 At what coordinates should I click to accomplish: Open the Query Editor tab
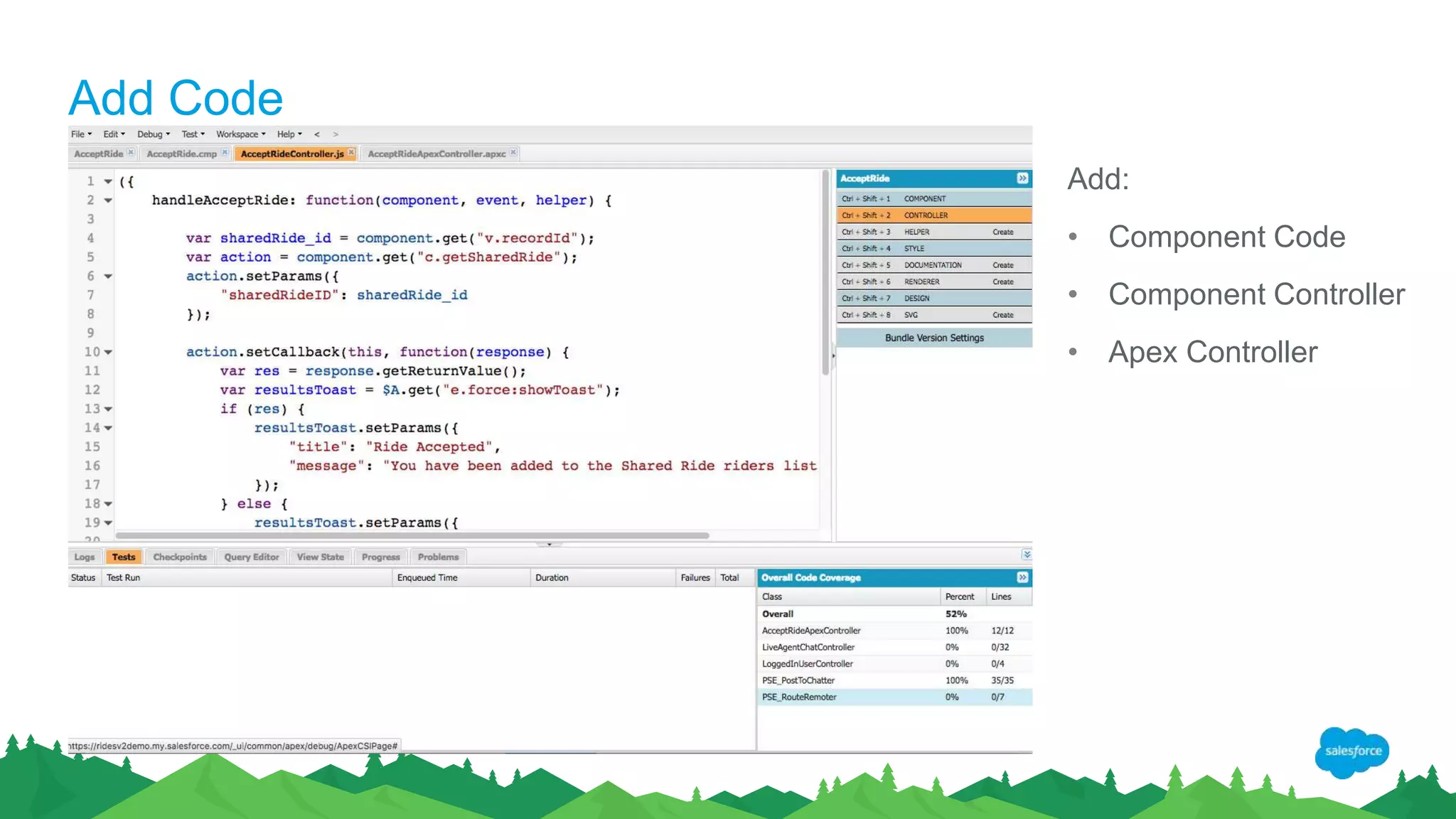252,557
